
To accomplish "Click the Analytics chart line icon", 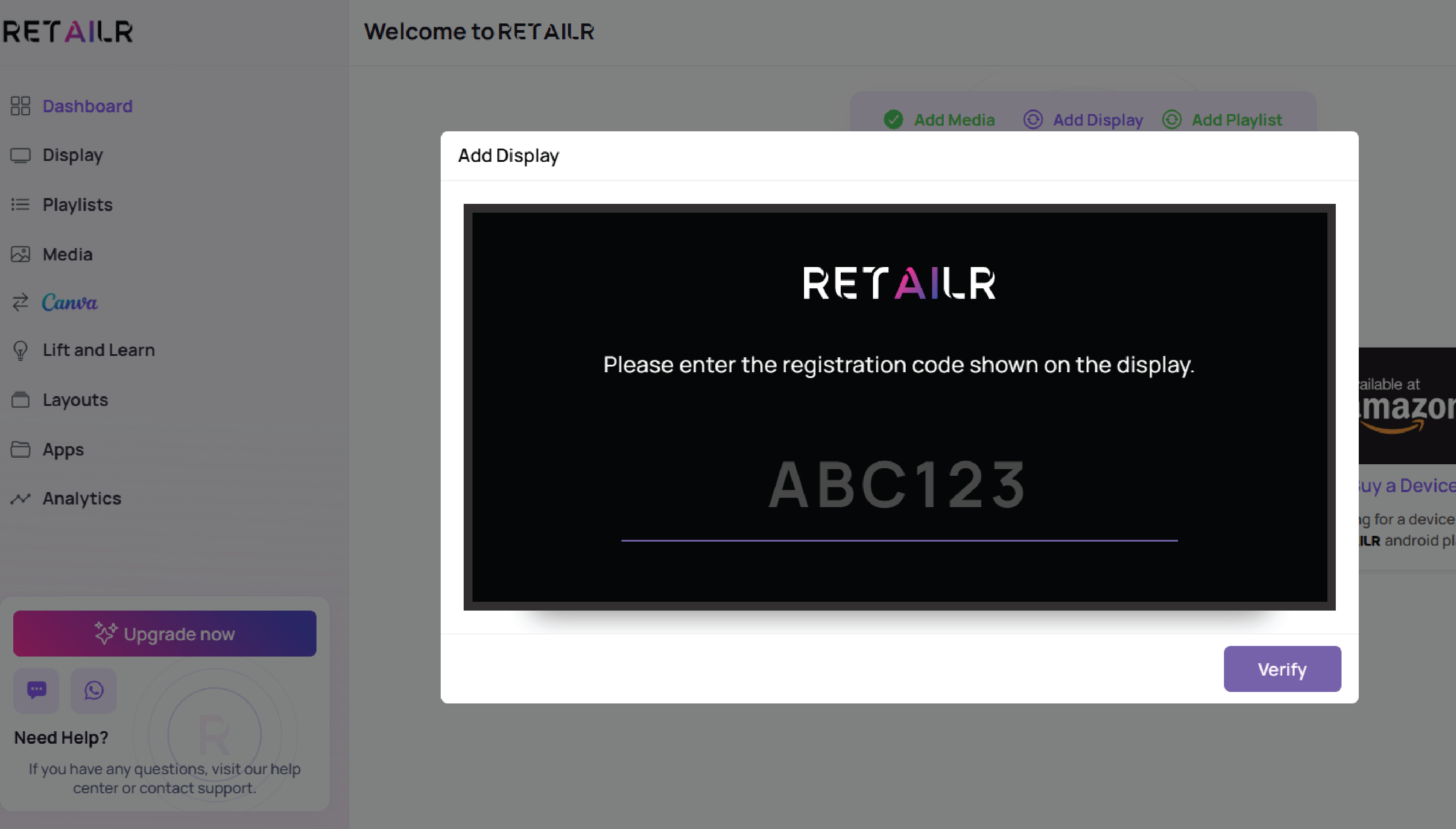I will [20, 499].
